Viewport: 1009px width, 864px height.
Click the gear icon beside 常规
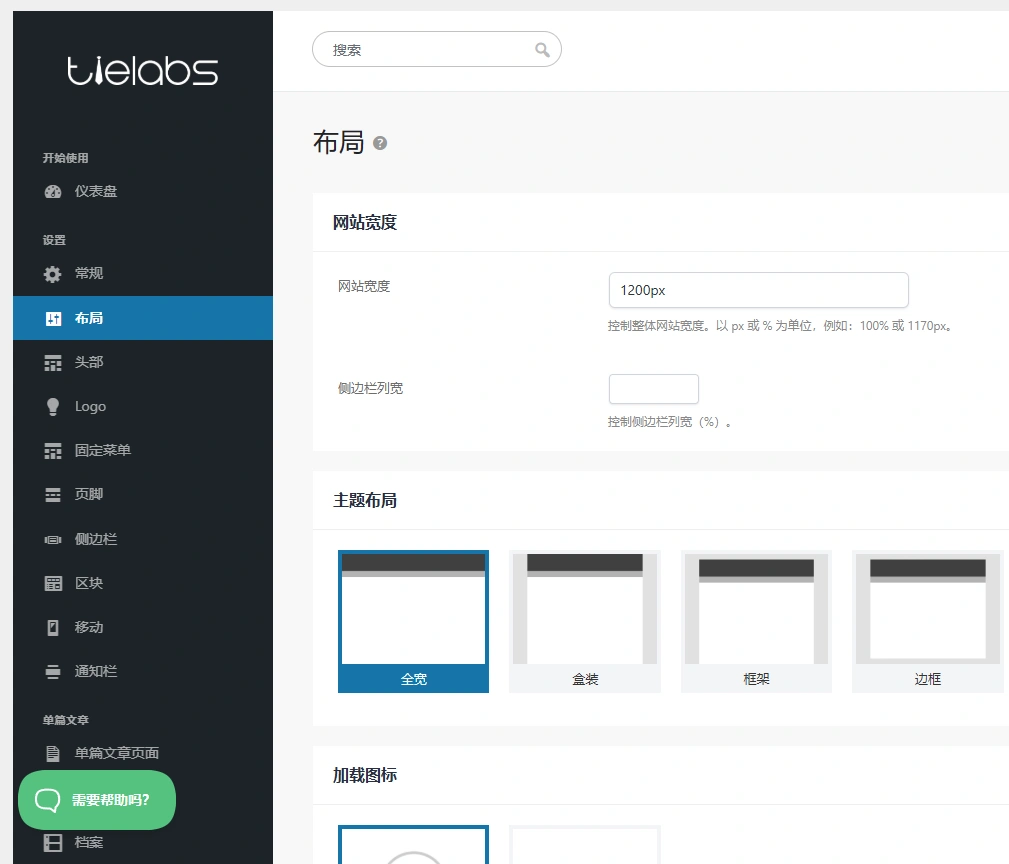[x=52, y=273]
